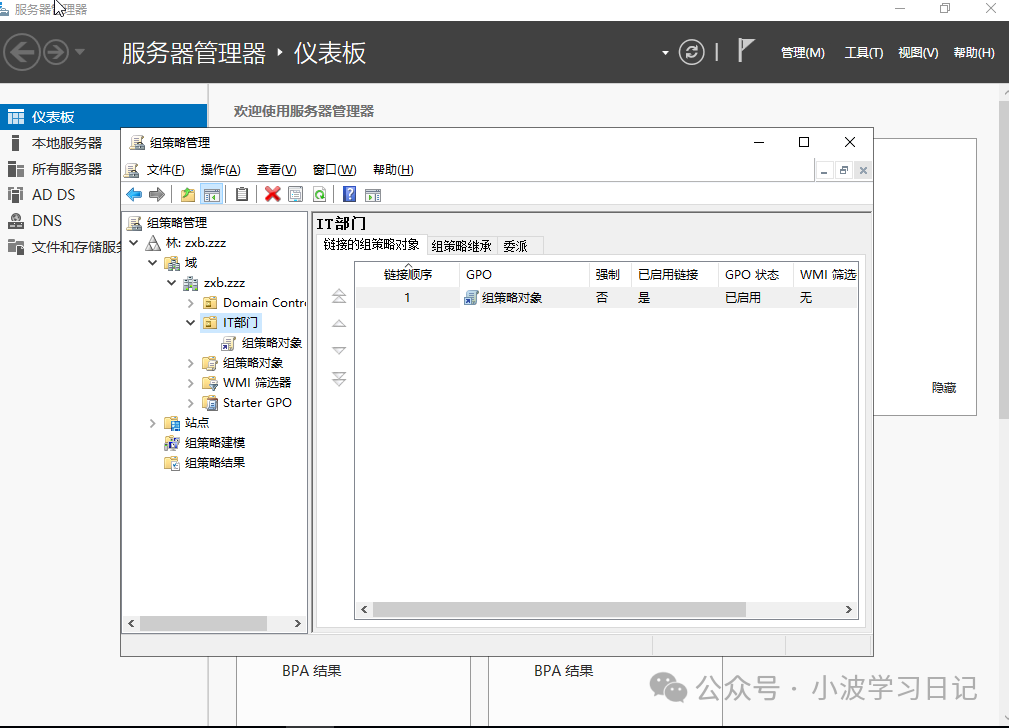The image size is (1009, 728).
Task: Open the 操作(A) menu
Action: 219,169
